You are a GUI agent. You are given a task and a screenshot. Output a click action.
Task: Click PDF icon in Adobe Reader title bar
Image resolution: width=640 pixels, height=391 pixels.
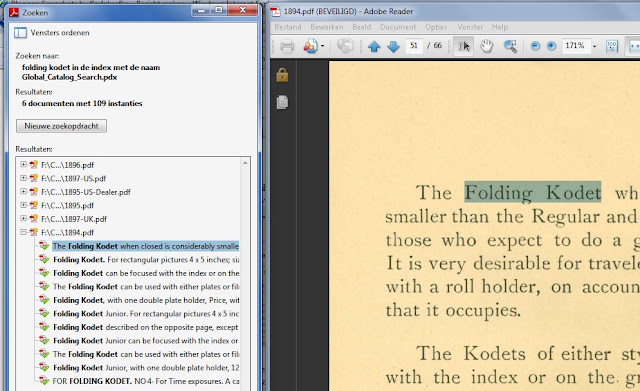point(276,11)
